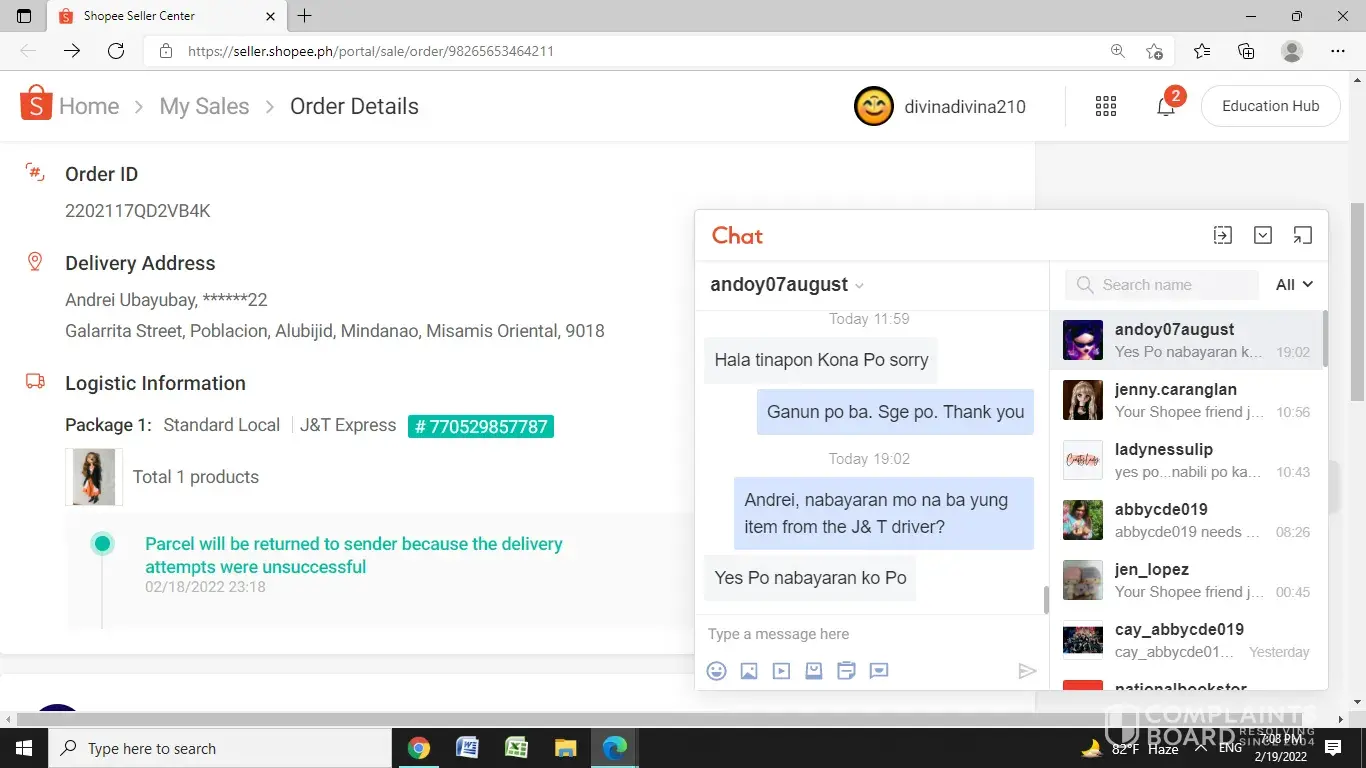Click the 'Yes Po nabayaran ko Po' message
Image resolution: width=1366 pixels, height=768 pixels.
[810, 578]
